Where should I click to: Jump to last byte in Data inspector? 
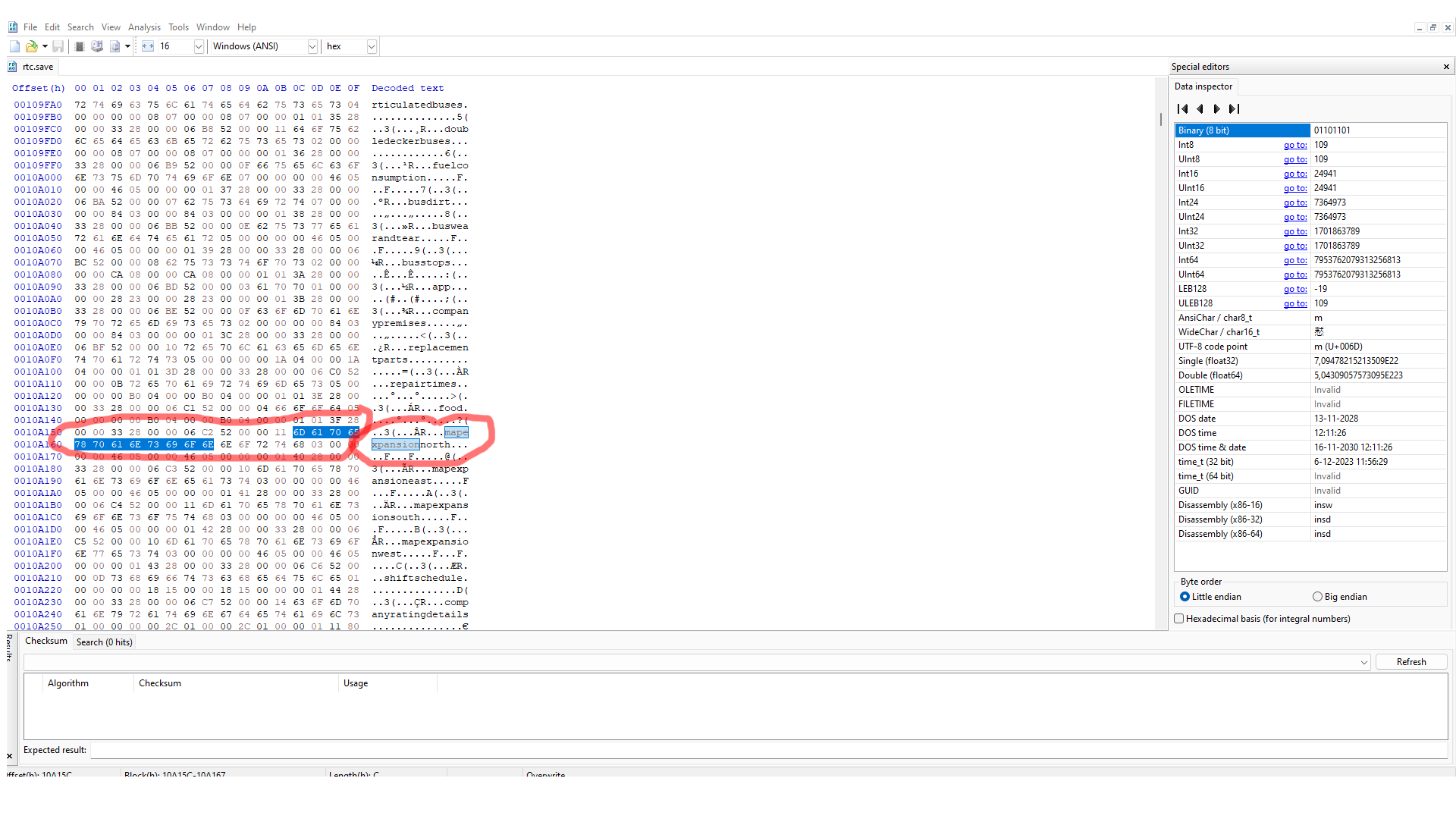(x=1235, y=109)
